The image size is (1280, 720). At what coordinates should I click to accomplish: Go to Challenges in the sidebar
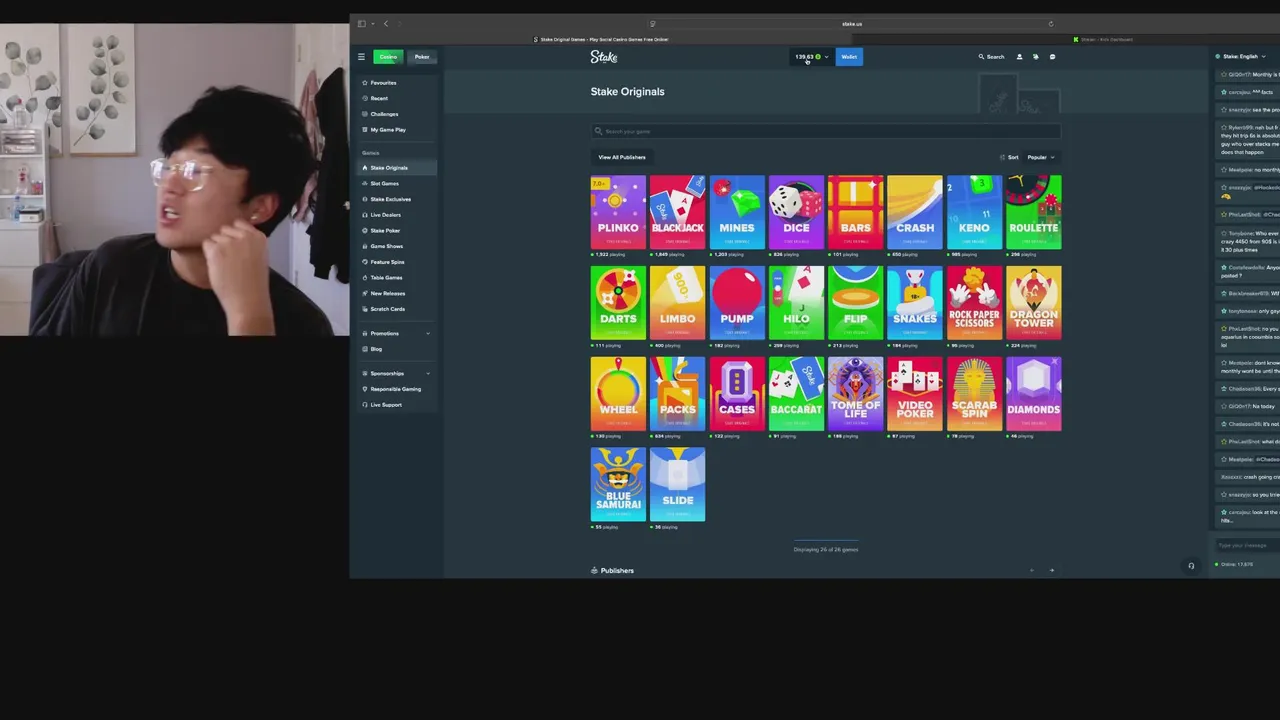[384, 114]
